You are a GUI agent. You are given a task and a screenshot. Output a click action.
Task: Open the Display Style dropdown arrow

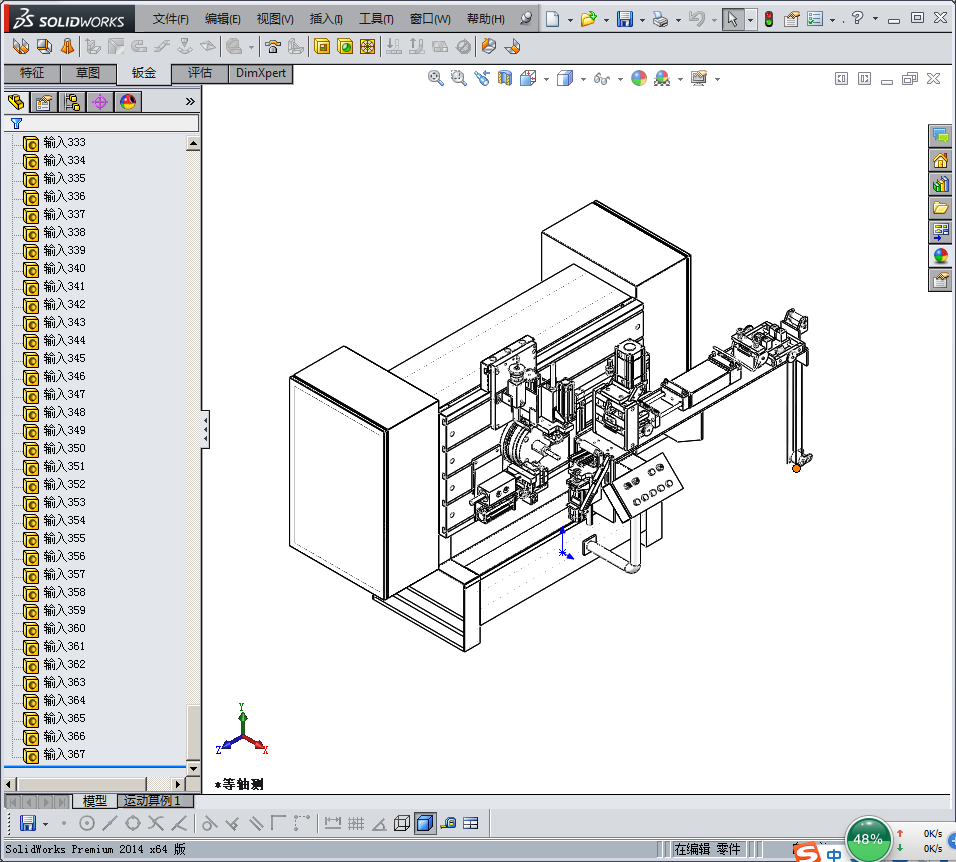tap(583, 79)
